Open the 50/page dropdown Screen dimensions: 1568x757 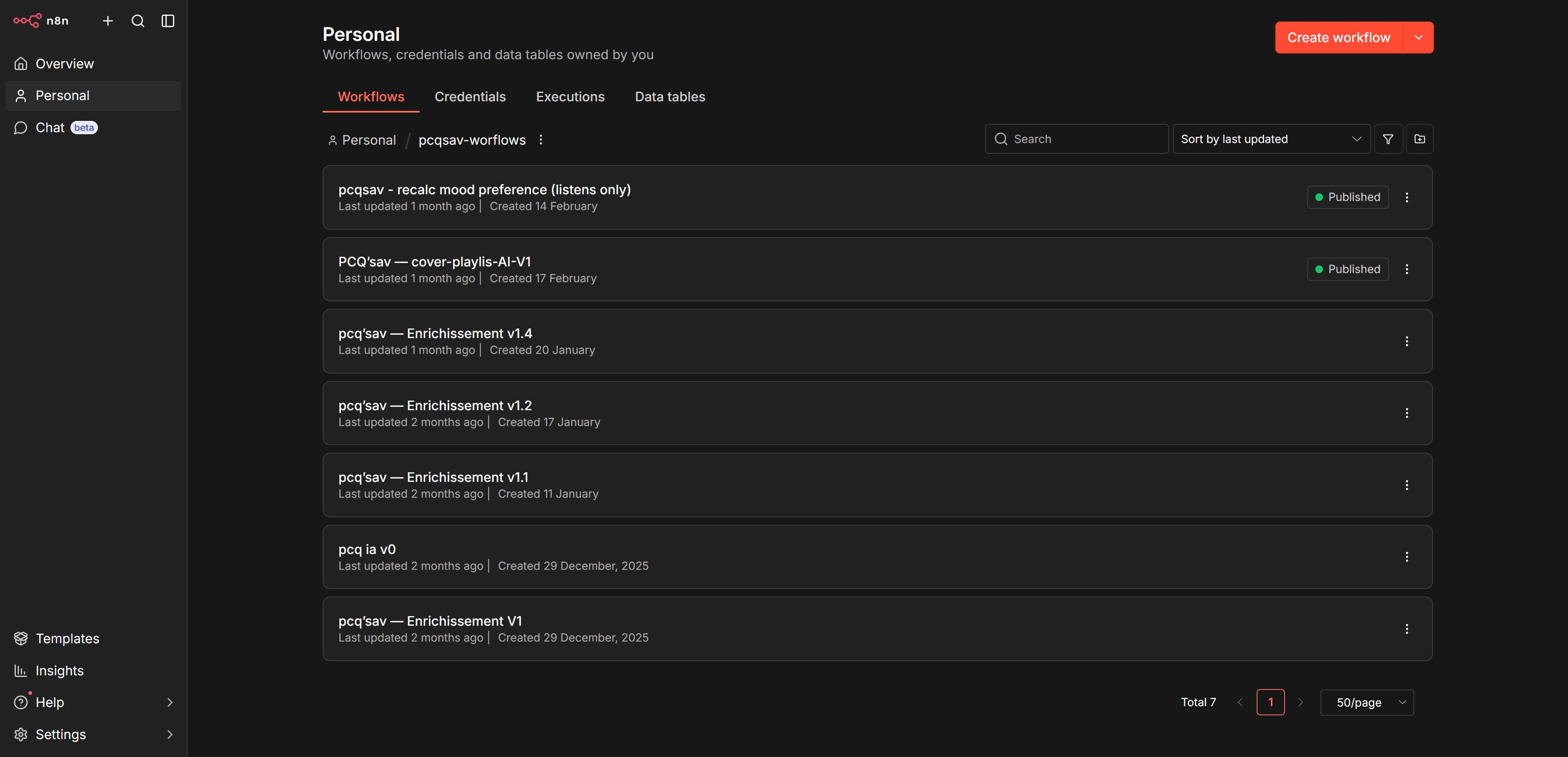click(x=1367, y=702)
